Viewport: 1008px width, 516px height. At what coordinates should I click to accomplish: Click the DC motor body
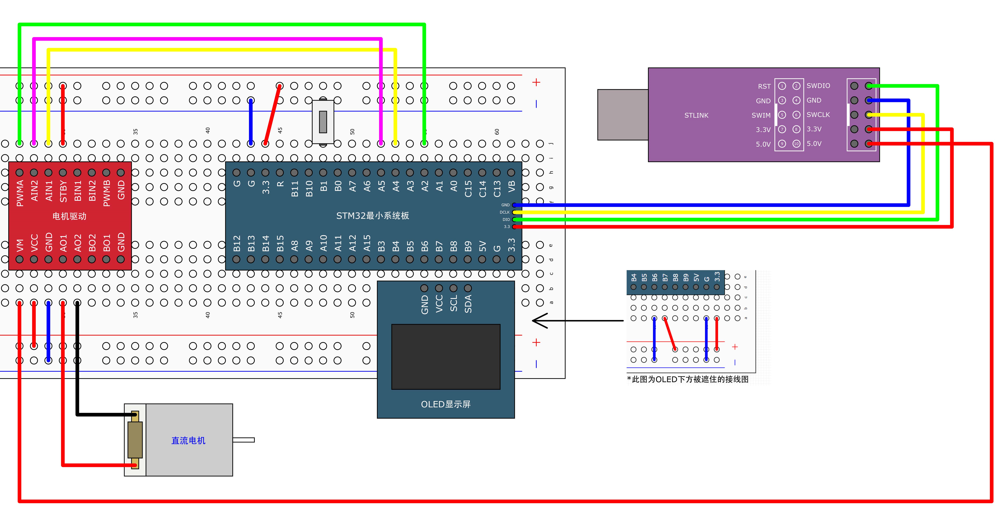188,440
